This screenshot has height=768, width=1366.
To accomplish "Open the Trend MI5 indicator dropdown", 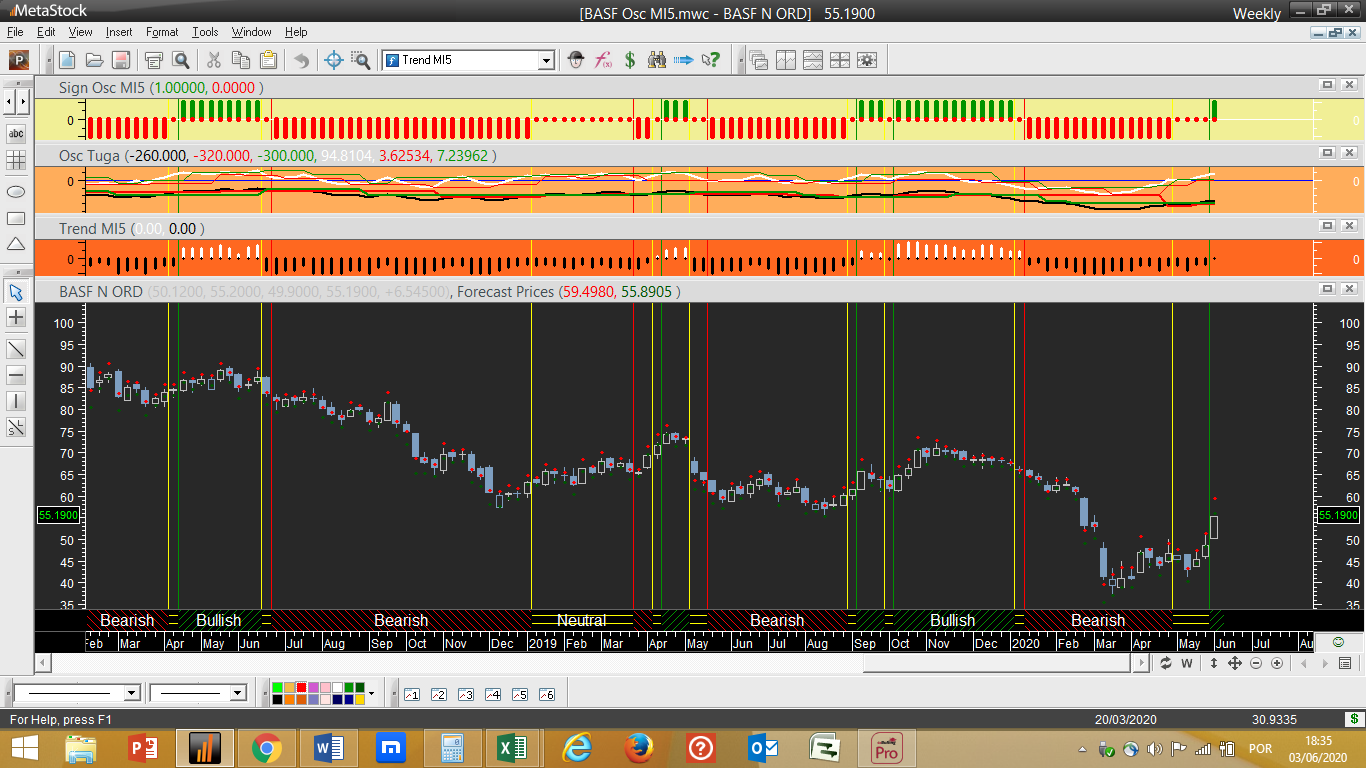I will [546, 60].
